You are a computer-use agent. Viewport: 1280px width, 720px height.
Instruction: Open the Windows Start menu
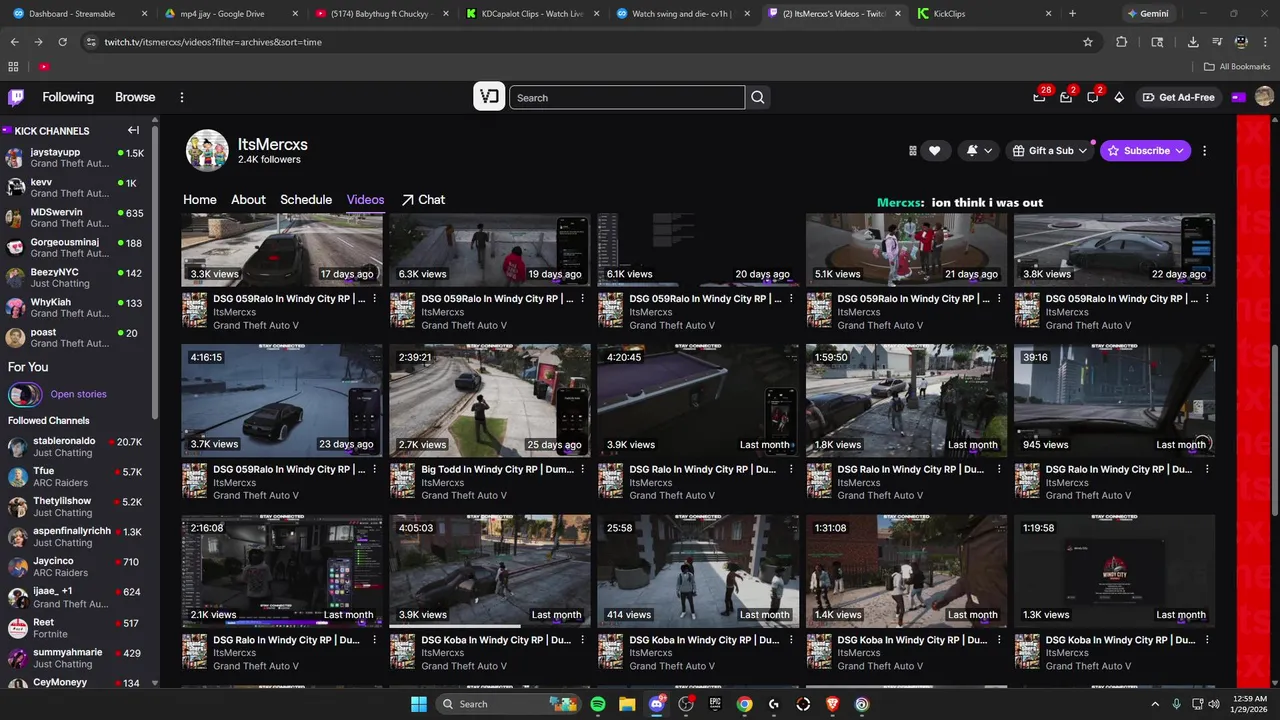419,704
